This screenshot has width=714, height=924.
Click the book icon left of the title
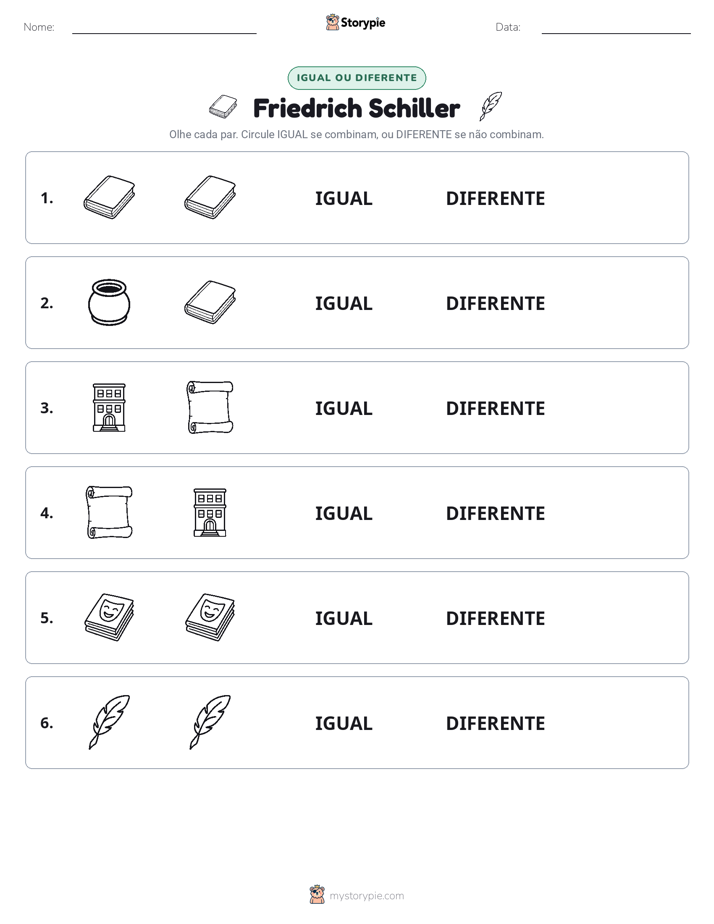223,107
